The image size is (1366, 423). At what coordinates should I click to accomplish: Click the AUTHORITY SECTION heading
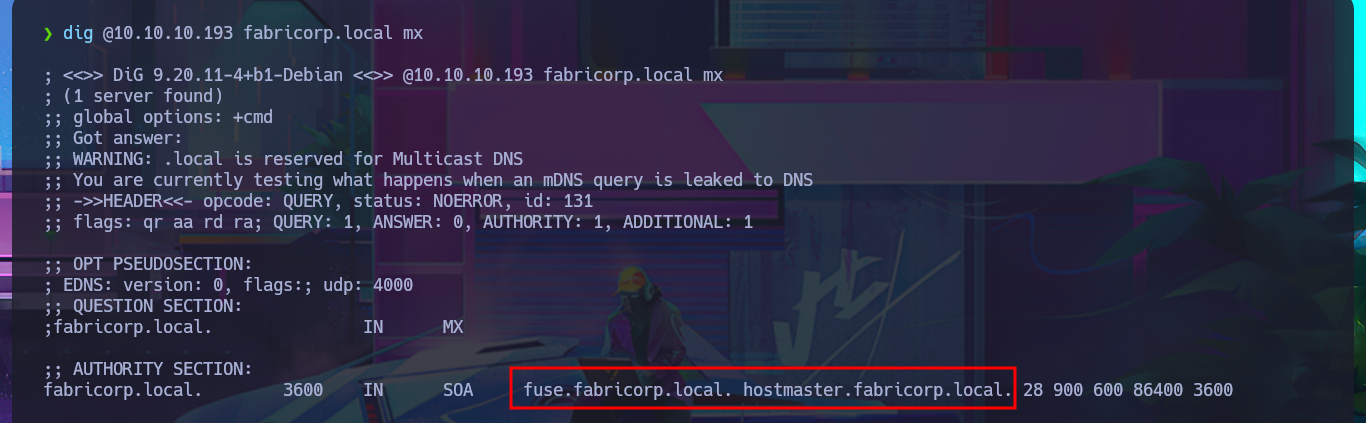[148, 369]
